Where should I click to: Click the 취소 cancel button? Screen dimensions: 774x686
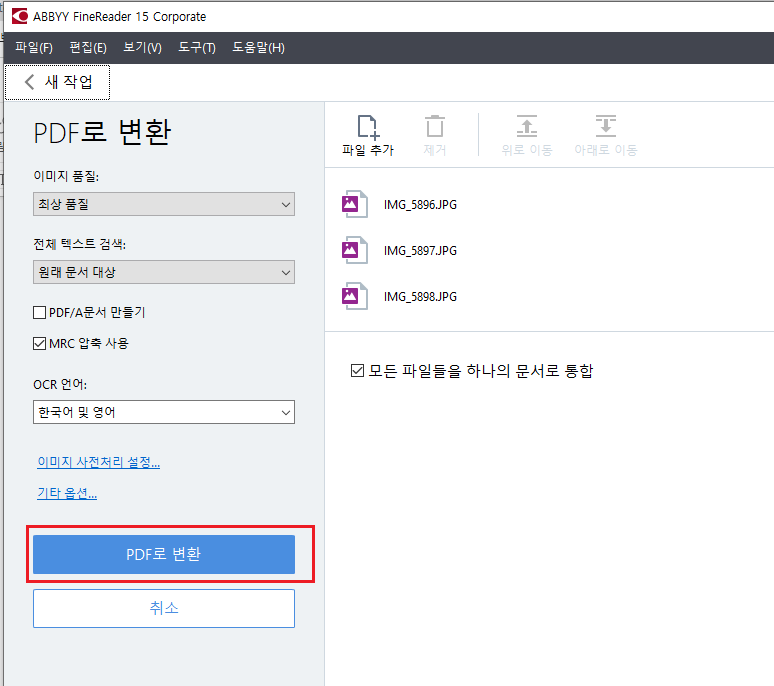164,608
